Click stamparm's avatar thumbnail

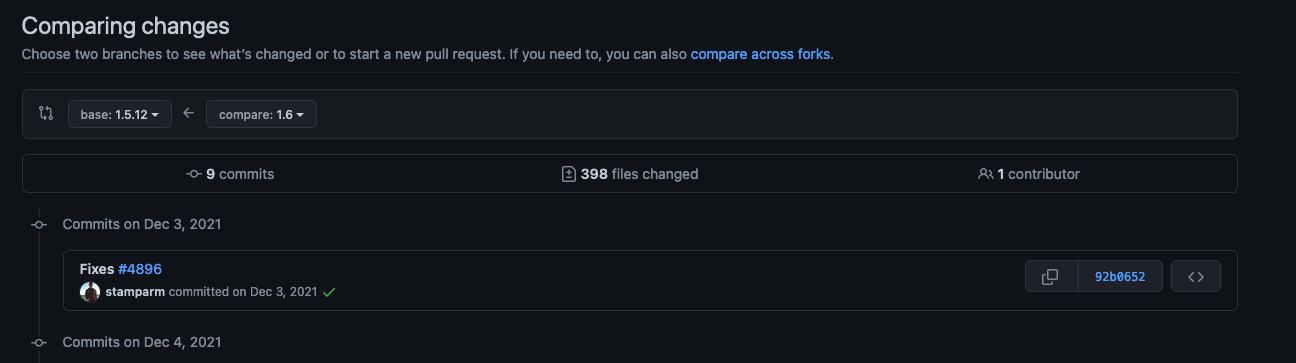(90, 292)
